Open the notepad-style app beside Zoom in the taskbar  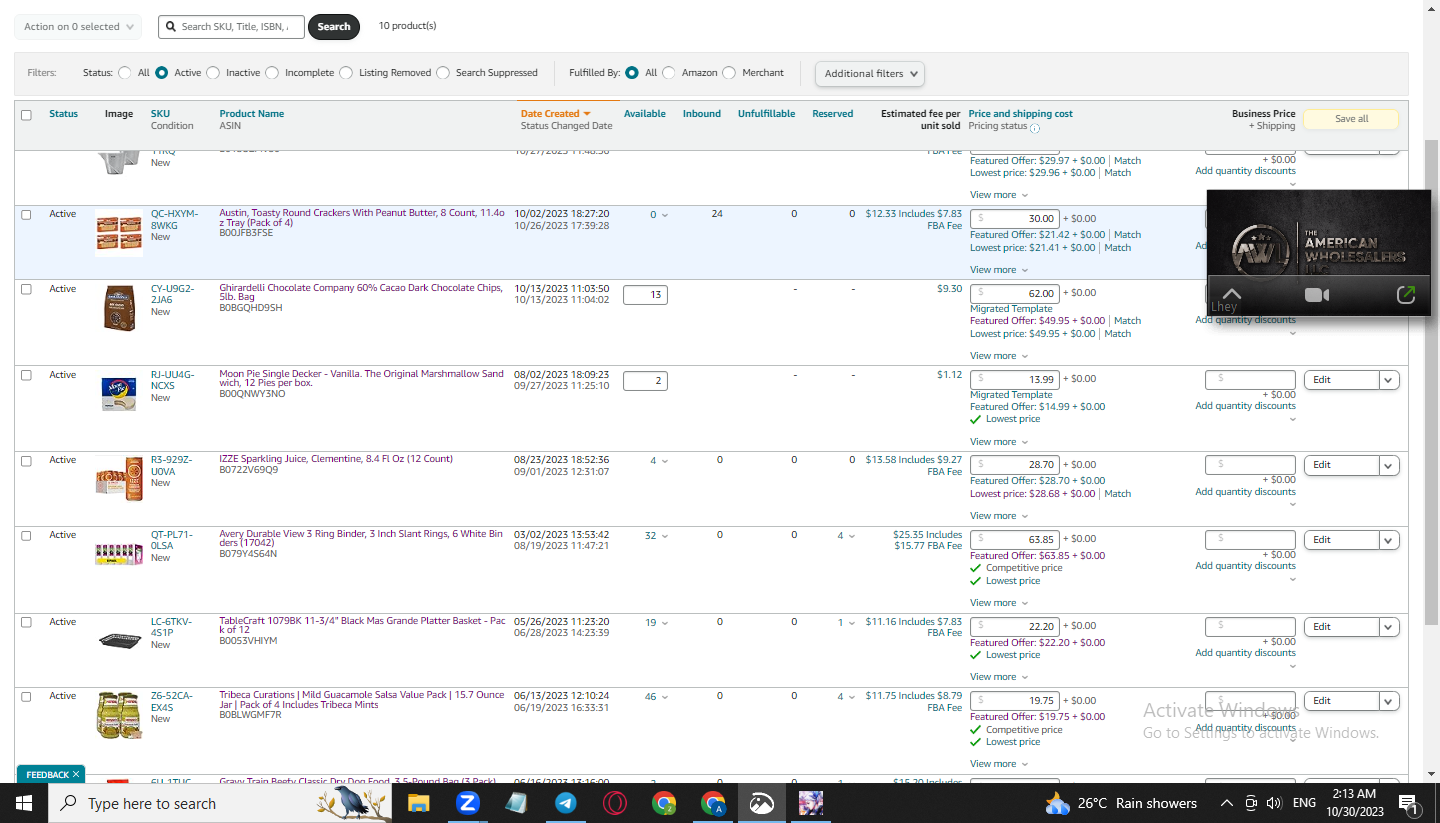click(516, 803)
